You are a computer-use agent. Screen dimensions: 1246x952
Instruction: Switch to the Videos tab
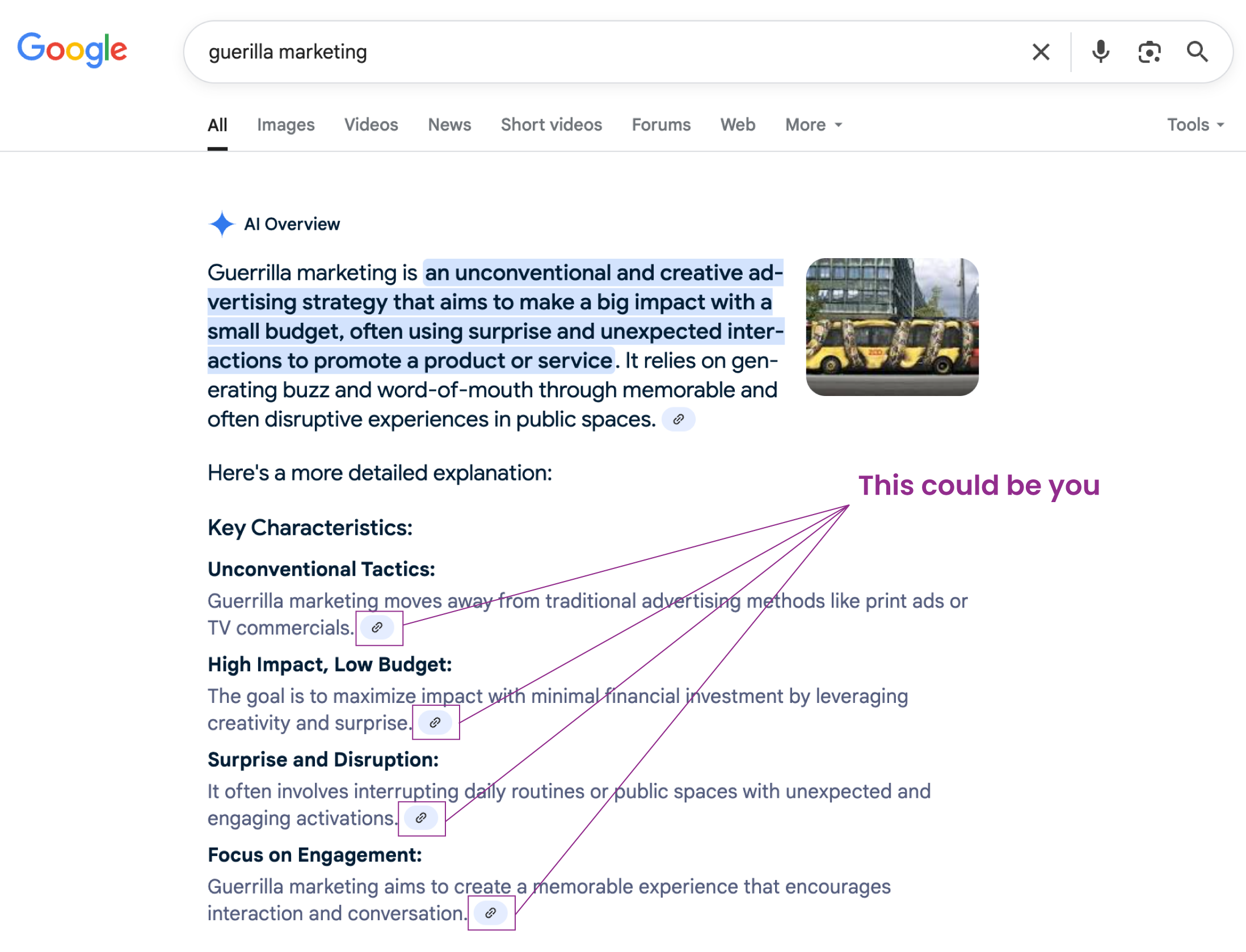[x=371, y=125]
